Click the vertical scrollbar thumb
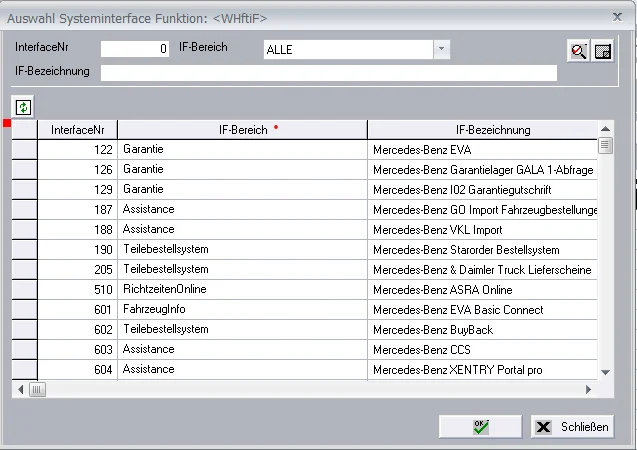The image size is (637, 450). 605,145
